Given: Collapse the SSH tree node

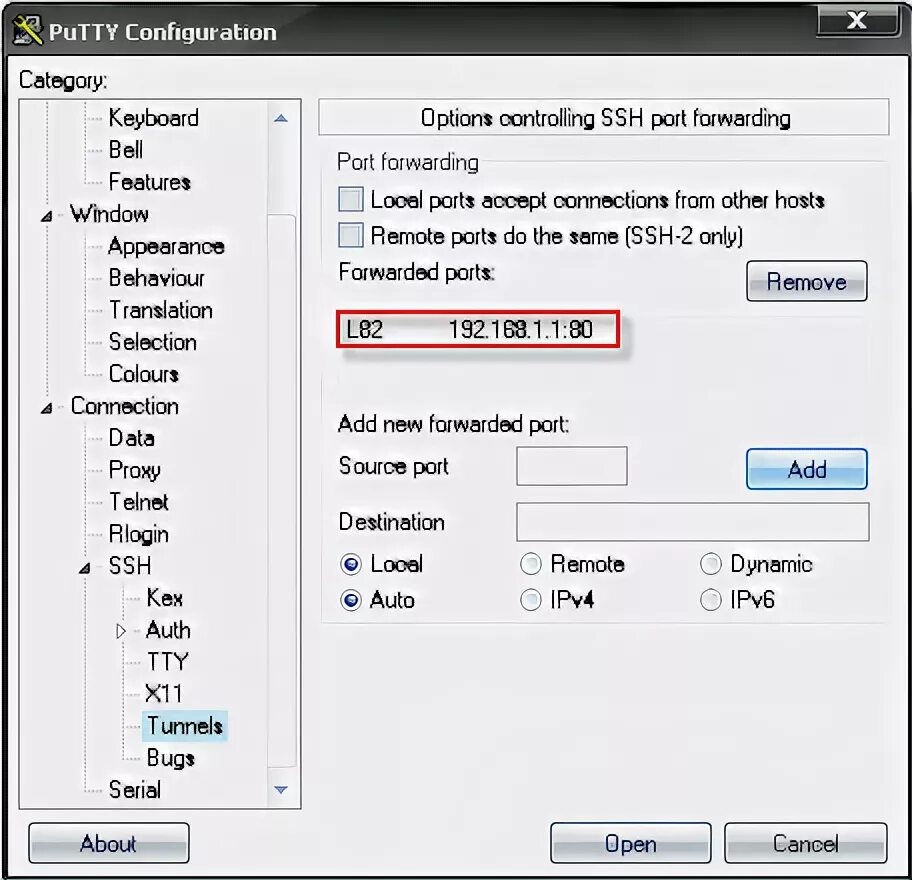Looking at the screenshot, I should (x=85, y=568).
